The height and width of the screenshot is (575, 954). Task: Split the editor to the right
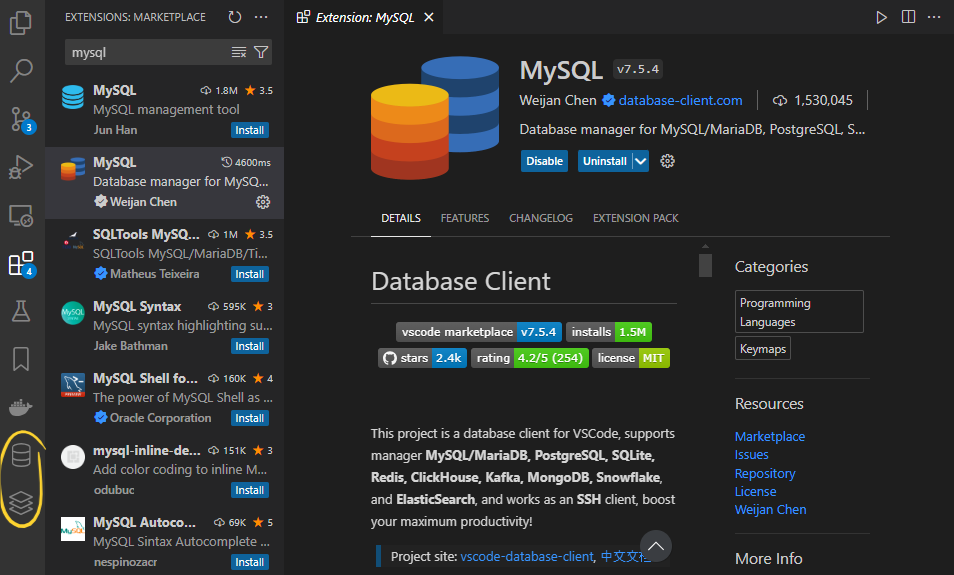pyautogui.click(x=908, y=17)
